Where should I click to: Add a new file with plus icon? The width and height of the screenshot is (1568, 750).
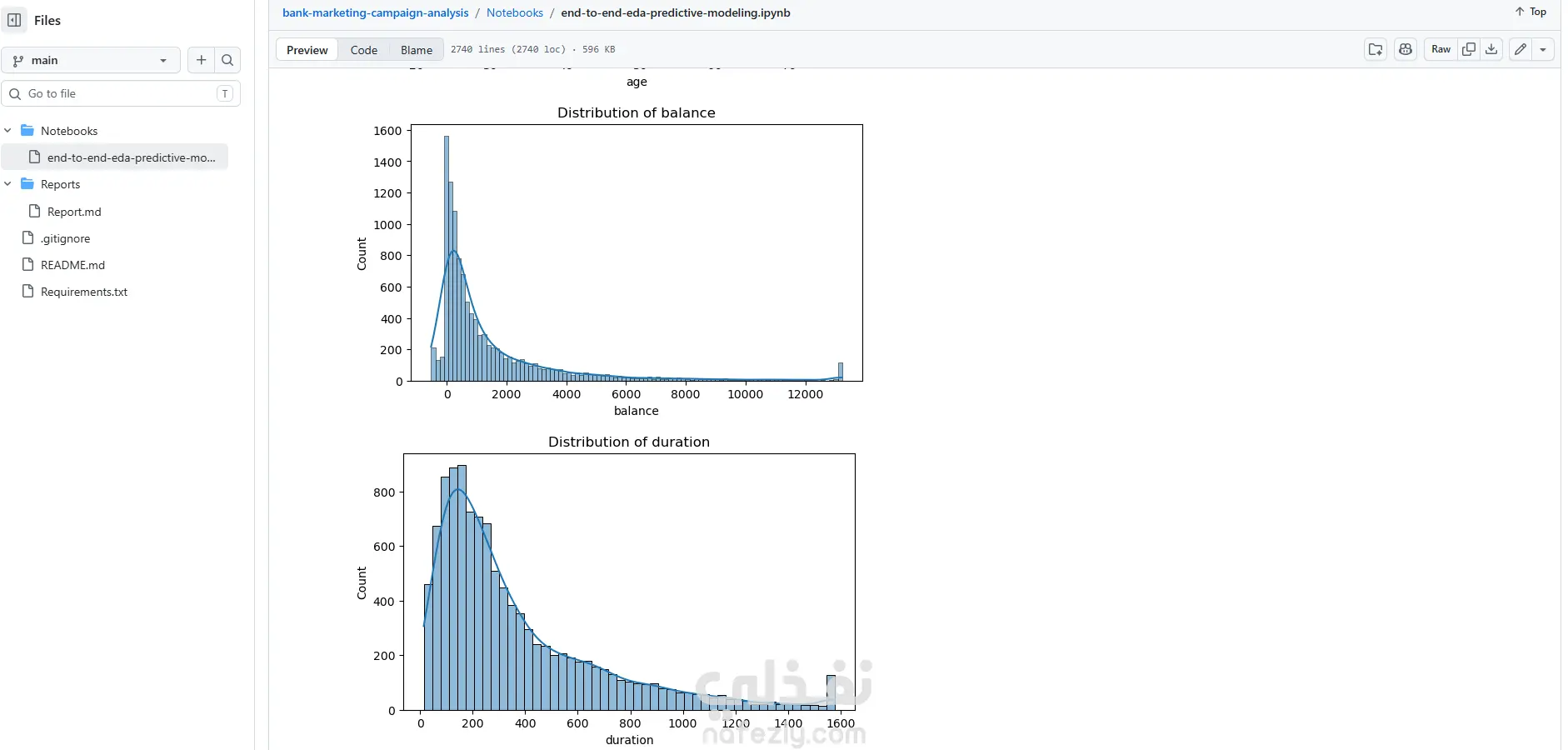click(201, 60)
